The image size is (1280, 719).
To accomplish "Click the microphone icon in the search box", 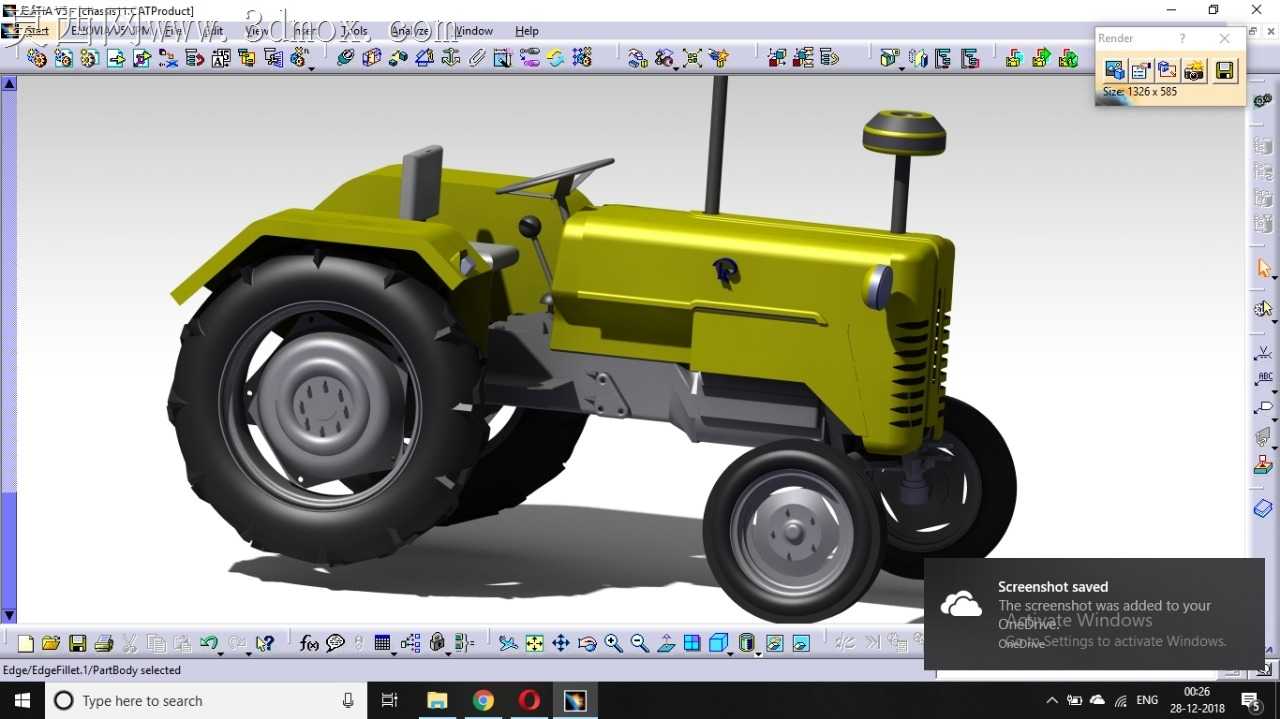I will (x=348, y=700).
